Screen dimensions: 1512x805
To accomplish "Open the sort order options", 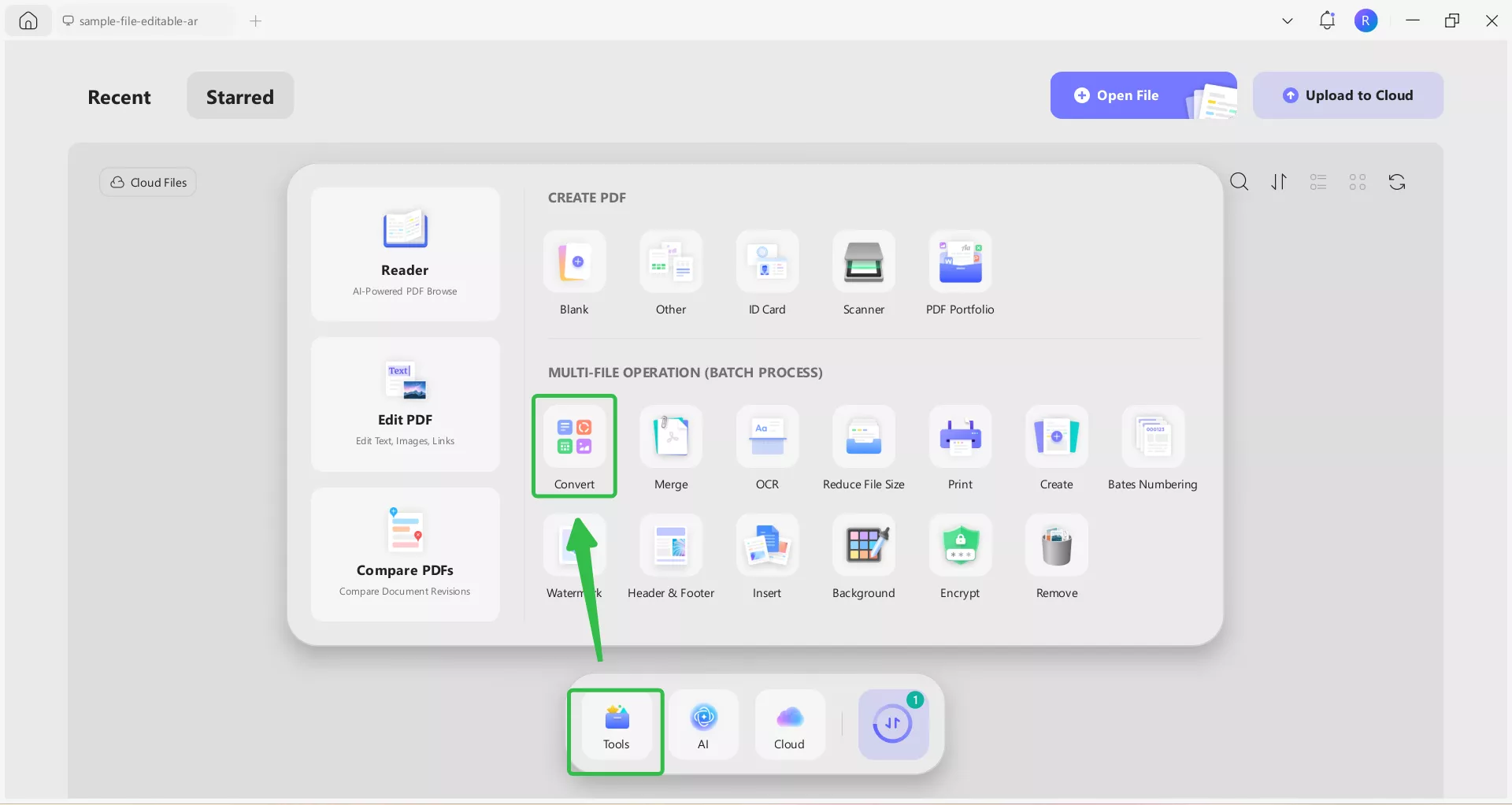I will point(1279,182).
